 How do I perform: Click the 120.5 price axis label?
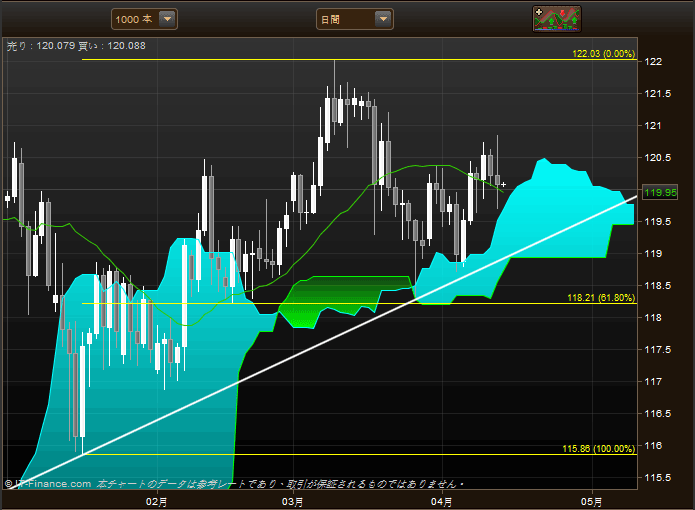pos(657,158)
